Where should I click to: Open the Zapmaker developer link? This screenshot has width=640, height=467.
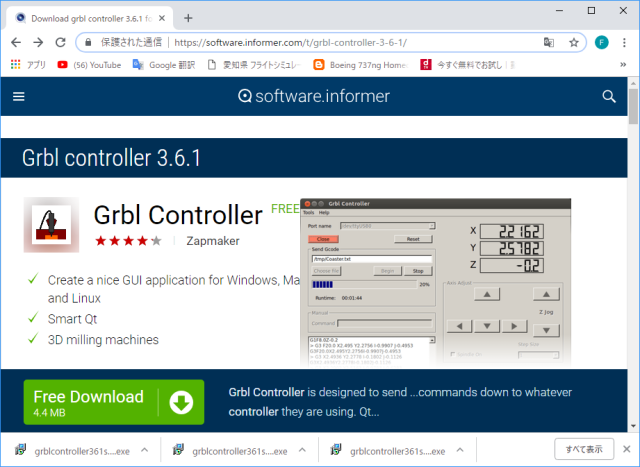(213, 241)
